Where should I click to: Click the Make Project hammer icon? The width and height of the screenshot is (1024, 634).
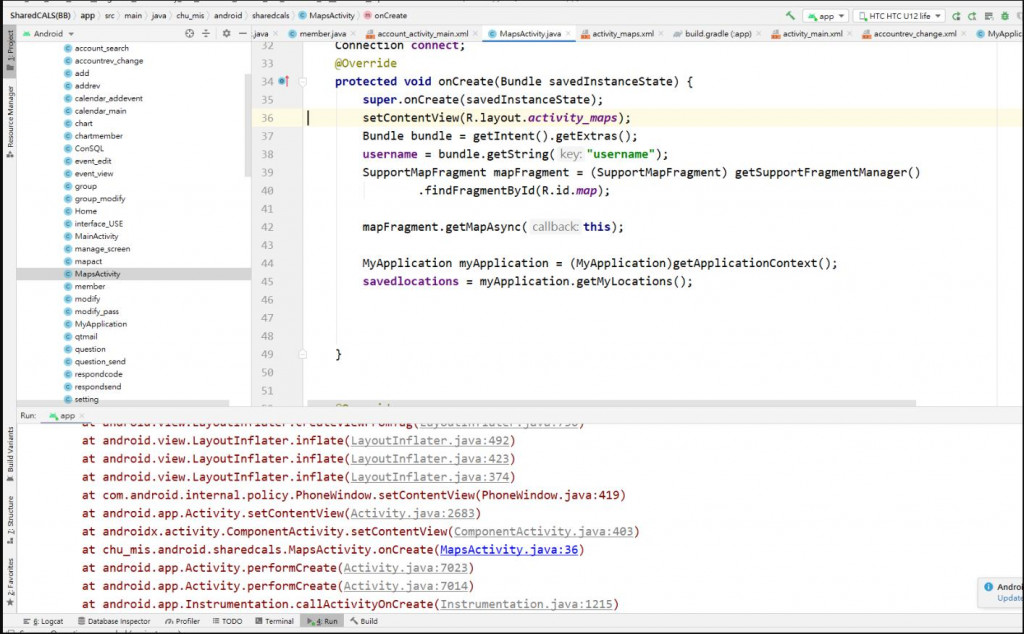point(790,15)
